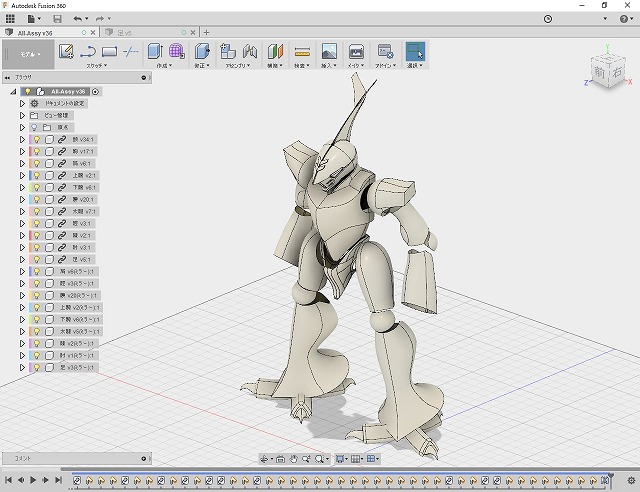
Task: Open the data panel grid icon
Action: [x=10, y=18]
